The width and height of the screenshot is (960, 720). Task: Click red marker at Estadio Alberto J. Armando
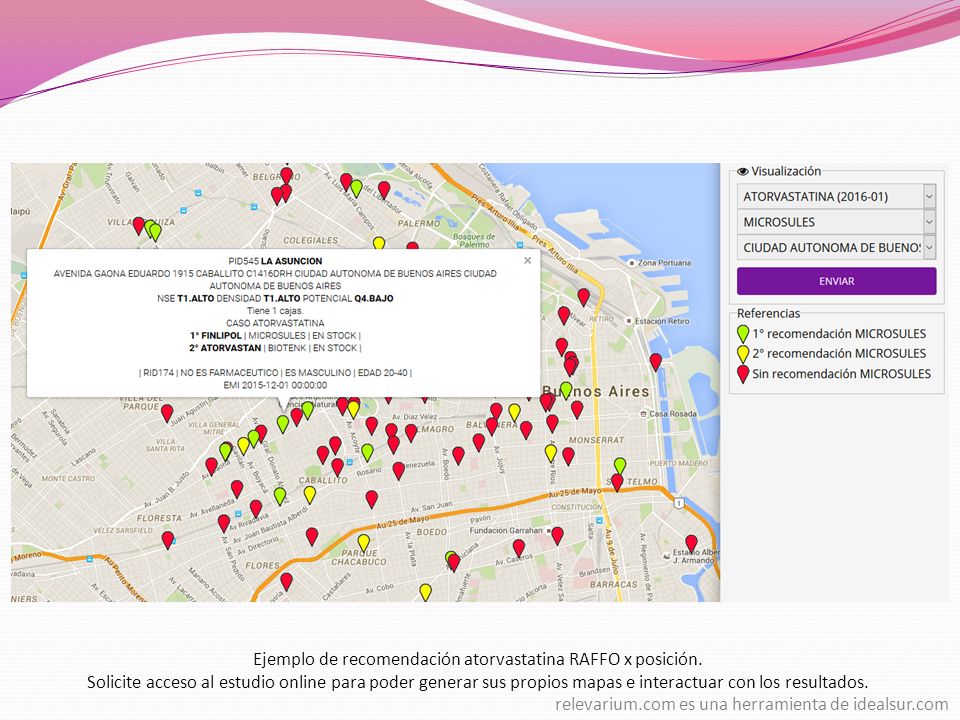pyautogui.click(x=691, y=543)
